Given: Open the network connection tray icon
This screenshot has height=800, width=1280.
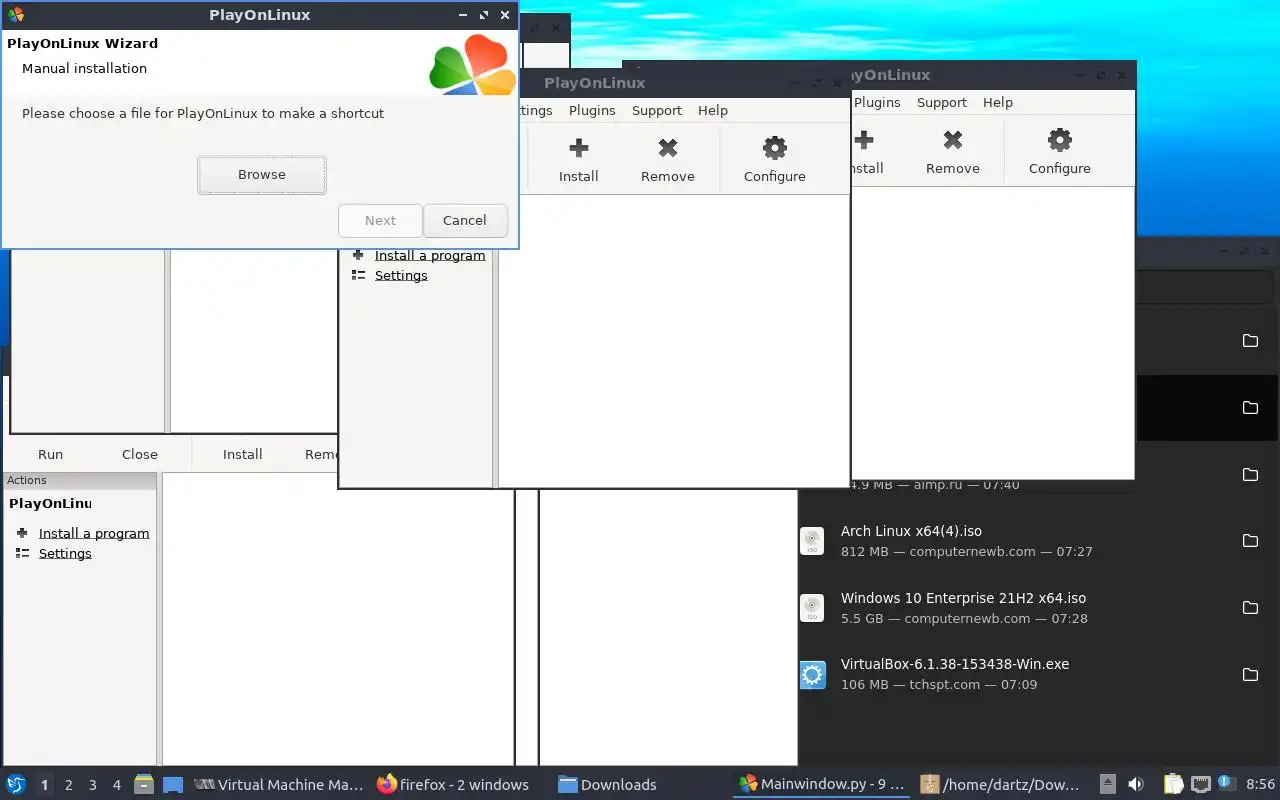Looking at the screenshot, I should pyautogui.click(x=1200, y=785).
